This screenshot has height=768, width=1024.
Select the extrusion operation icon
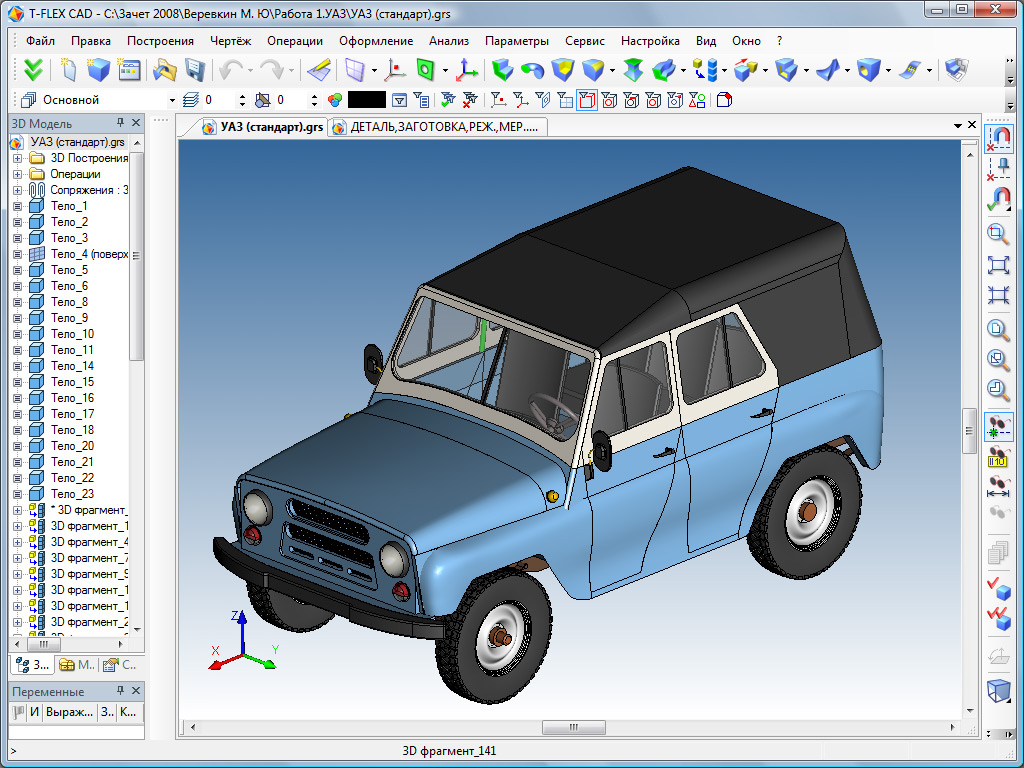point(502,69)
